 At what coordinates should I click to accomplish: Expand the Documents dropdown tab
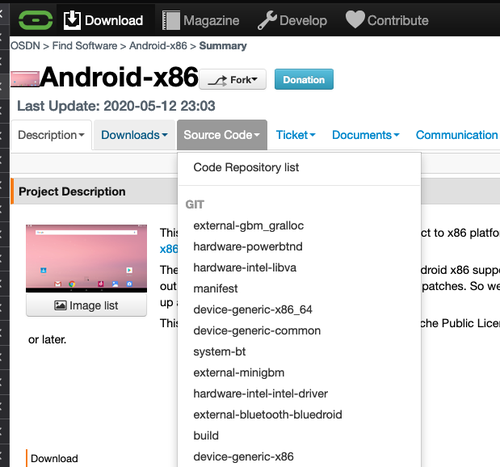tap(366, 135)
